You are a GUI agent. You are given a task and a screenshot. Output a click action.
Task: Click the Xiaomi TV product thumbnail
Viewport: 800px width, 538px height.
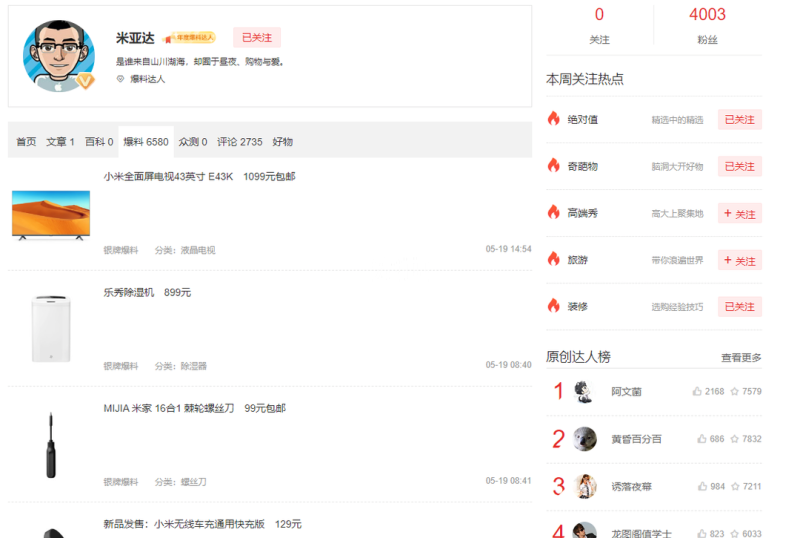tap(50, 214)
